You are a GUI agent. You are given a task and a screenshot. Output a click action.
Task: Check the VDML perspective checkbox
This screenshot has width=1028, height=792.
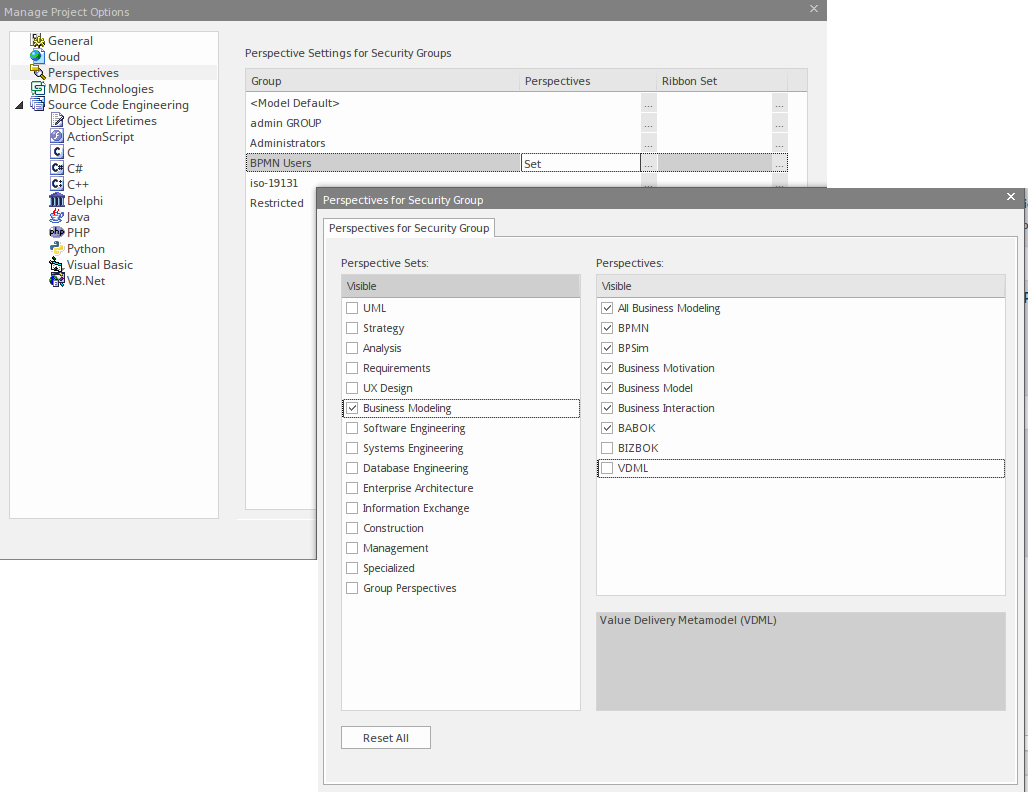pos(607,468)
